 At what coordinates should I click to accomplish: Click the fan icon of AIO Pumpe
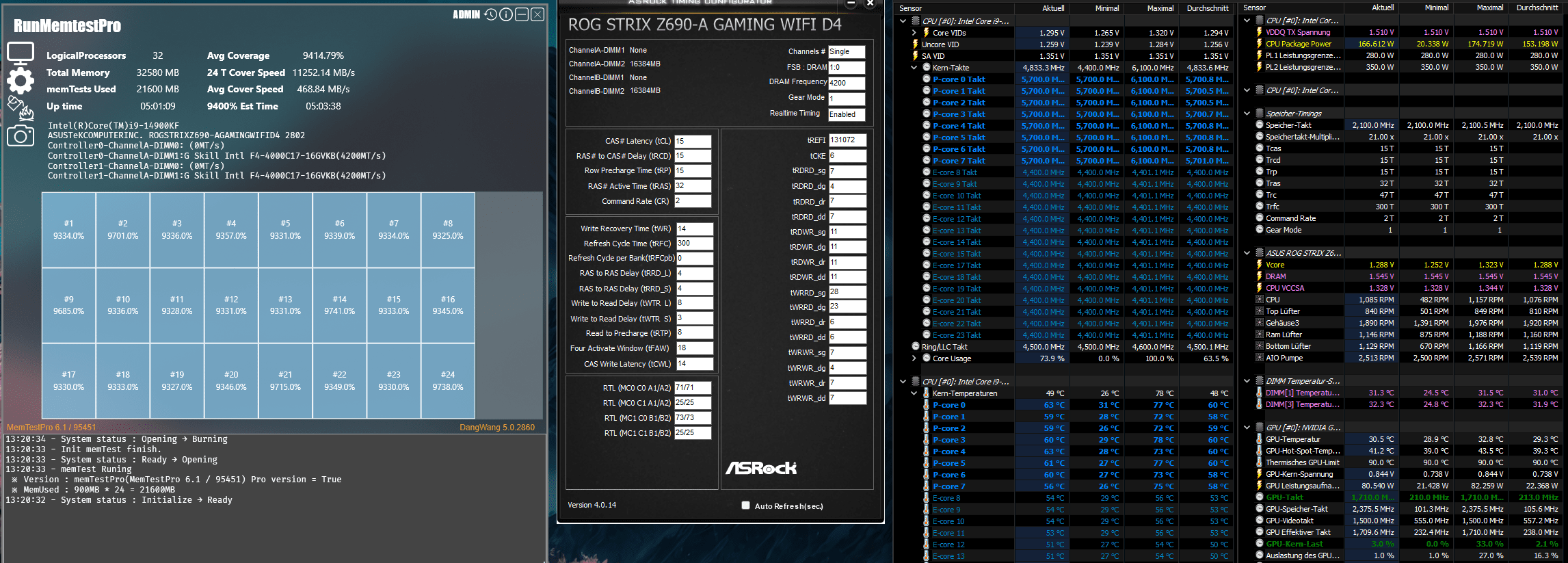1259,358
